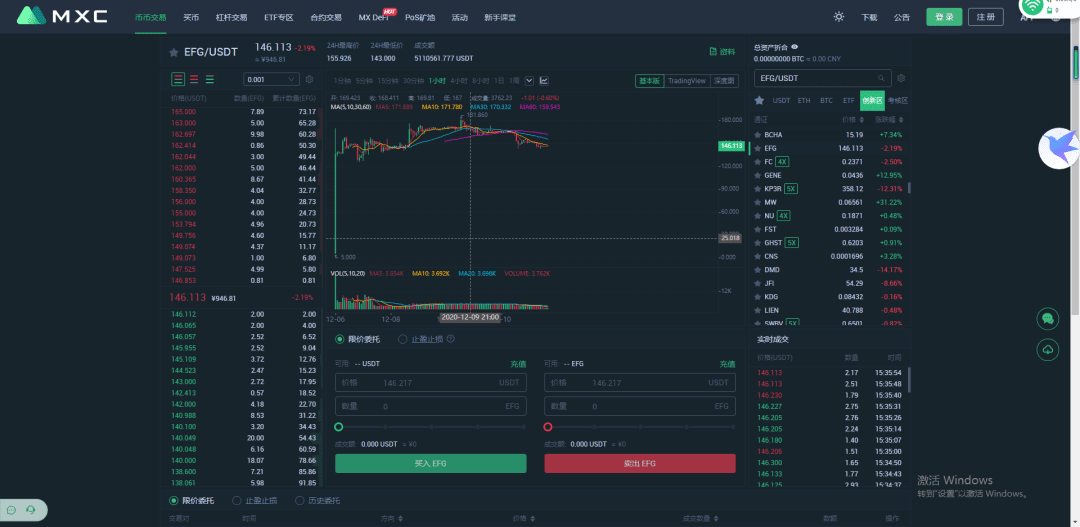Viewport: 1080px width, 527px height.
Task: Click sell quantity 数量 input field
Action: [x=640, y=406]
